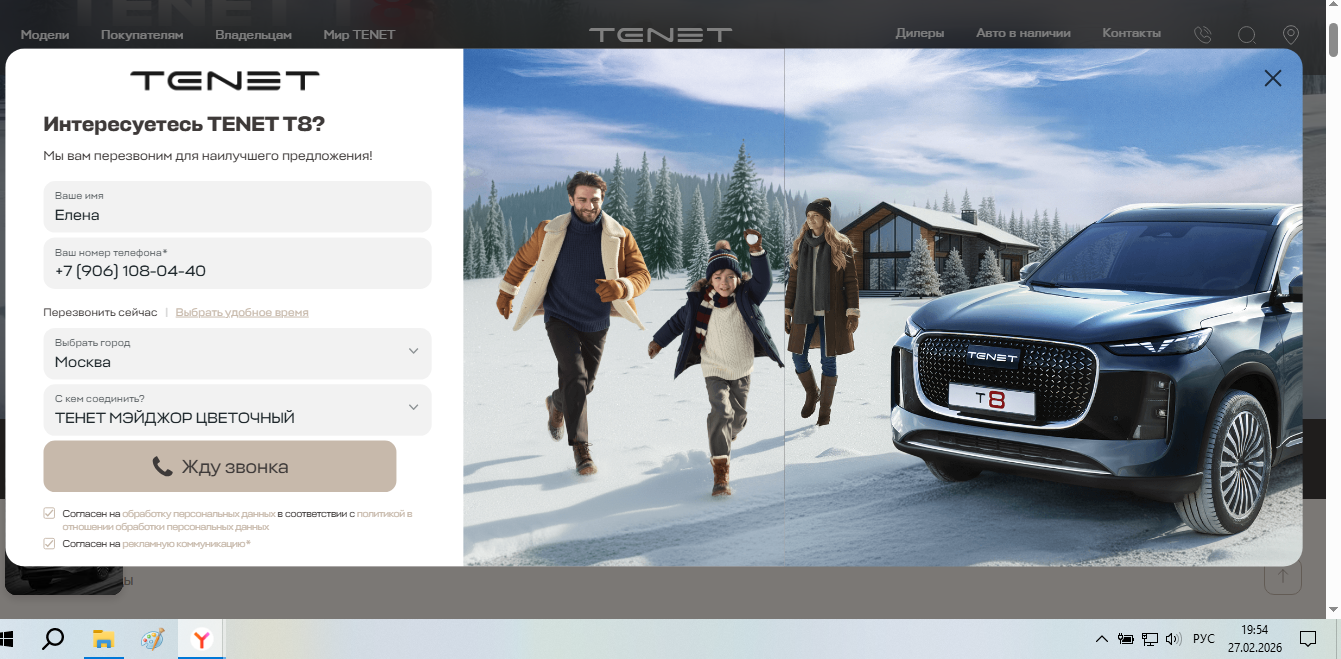Go to Авто в наличии page

pos(1023,33)
